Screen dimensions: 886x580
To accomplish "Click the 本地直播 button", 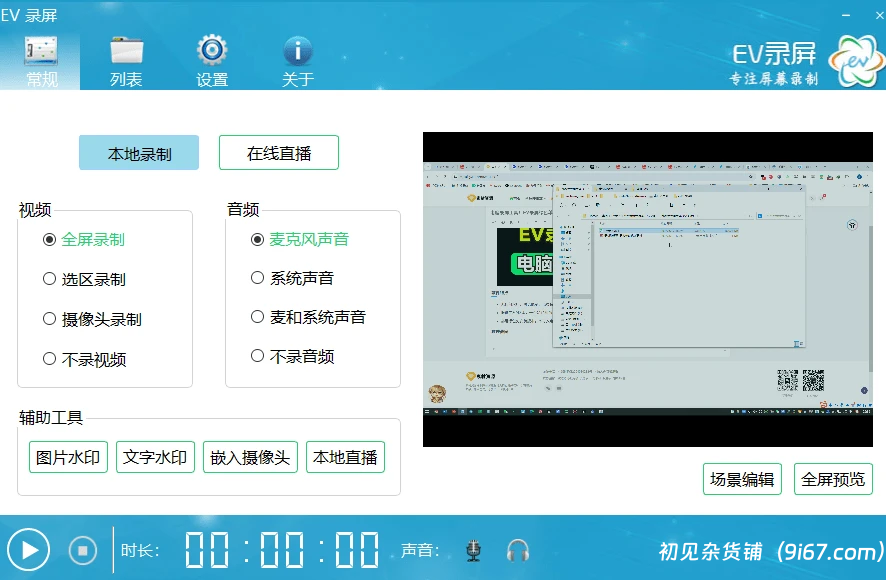I will click(x=345, y=457).
